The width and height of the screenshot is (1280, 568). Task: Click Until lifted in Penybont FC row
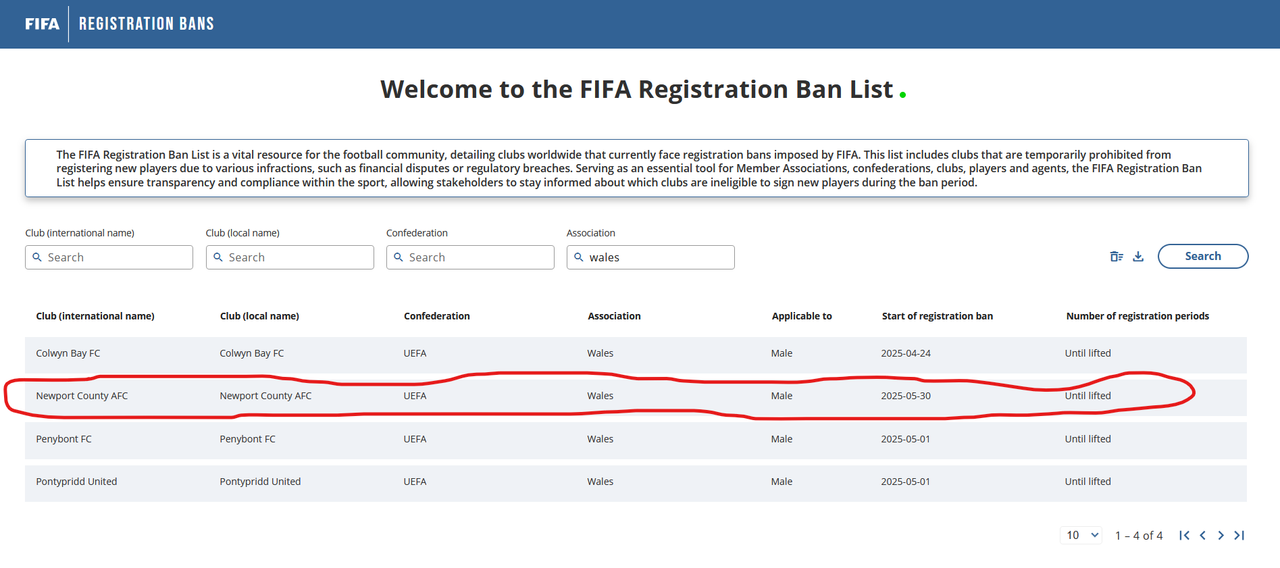tap(1088, 439)
